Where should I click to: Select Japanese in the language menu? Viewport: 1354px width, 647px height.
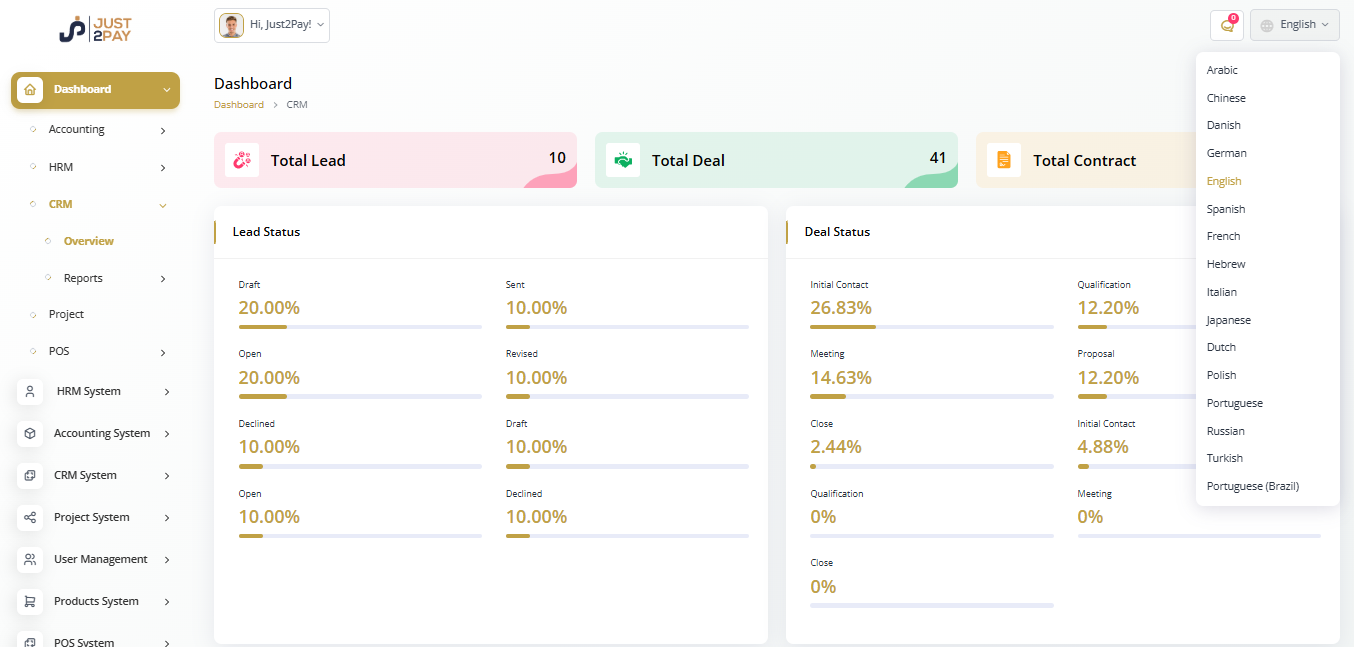1229,320
